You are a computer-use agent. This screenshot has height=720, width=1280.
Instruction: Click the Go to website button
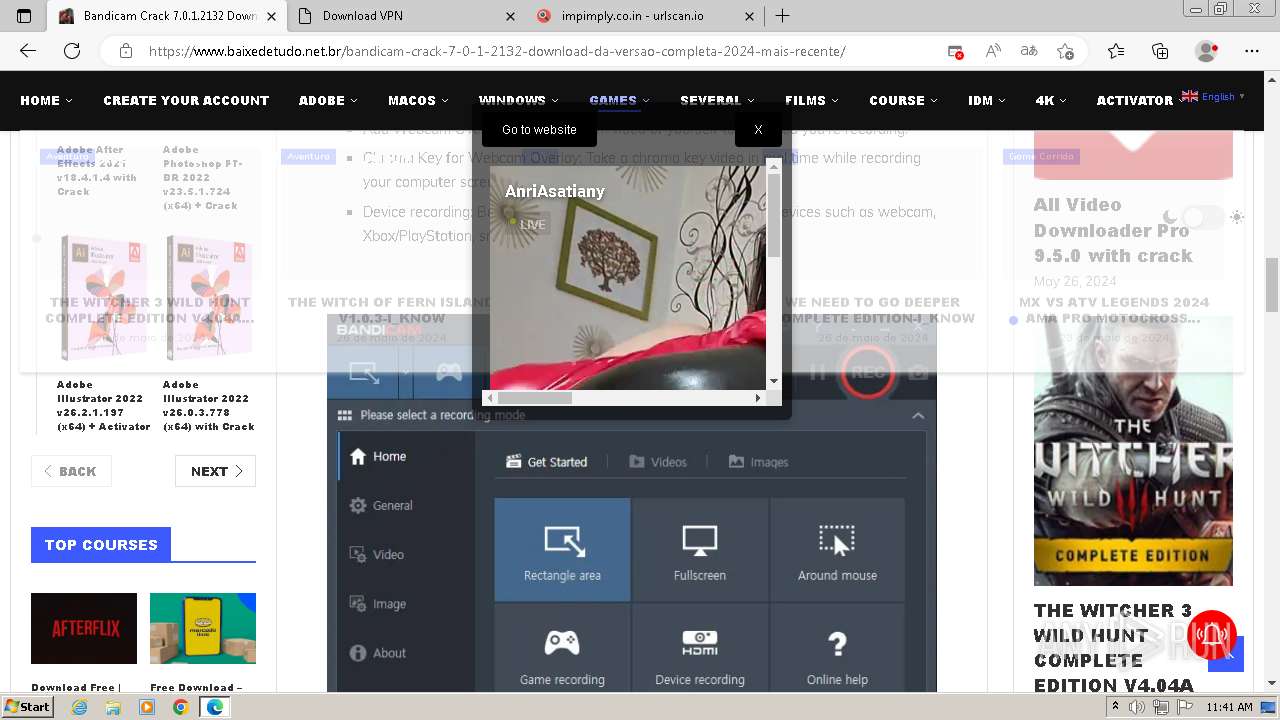(x=539, y=129)
